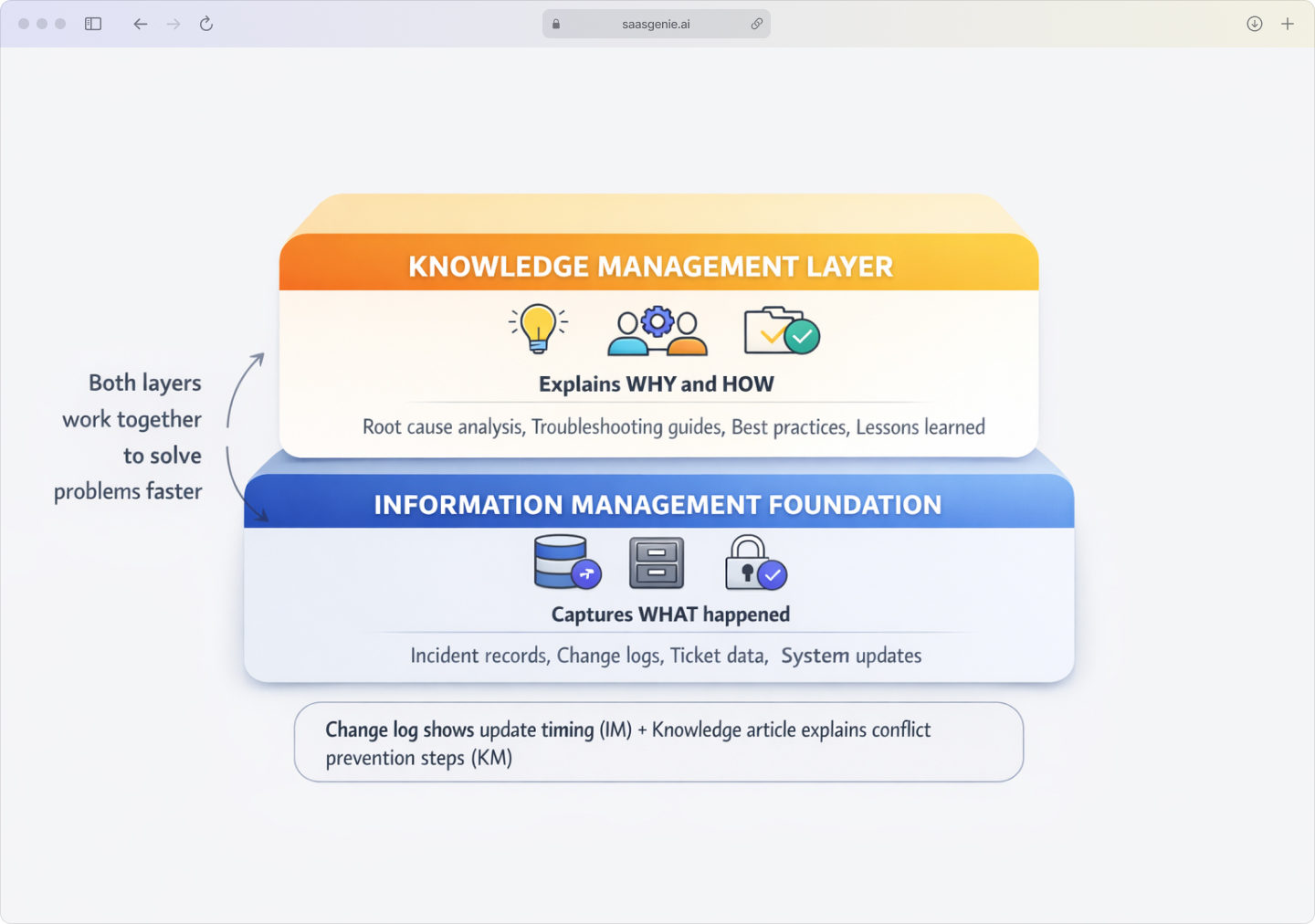1315x924 pixels.
Task: Open a new browser tab
Action: coord(1289,24)
